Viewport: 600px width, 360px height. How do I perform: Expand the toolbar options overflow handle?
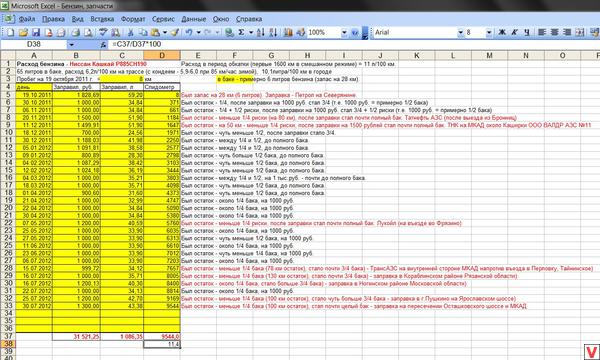365,33
